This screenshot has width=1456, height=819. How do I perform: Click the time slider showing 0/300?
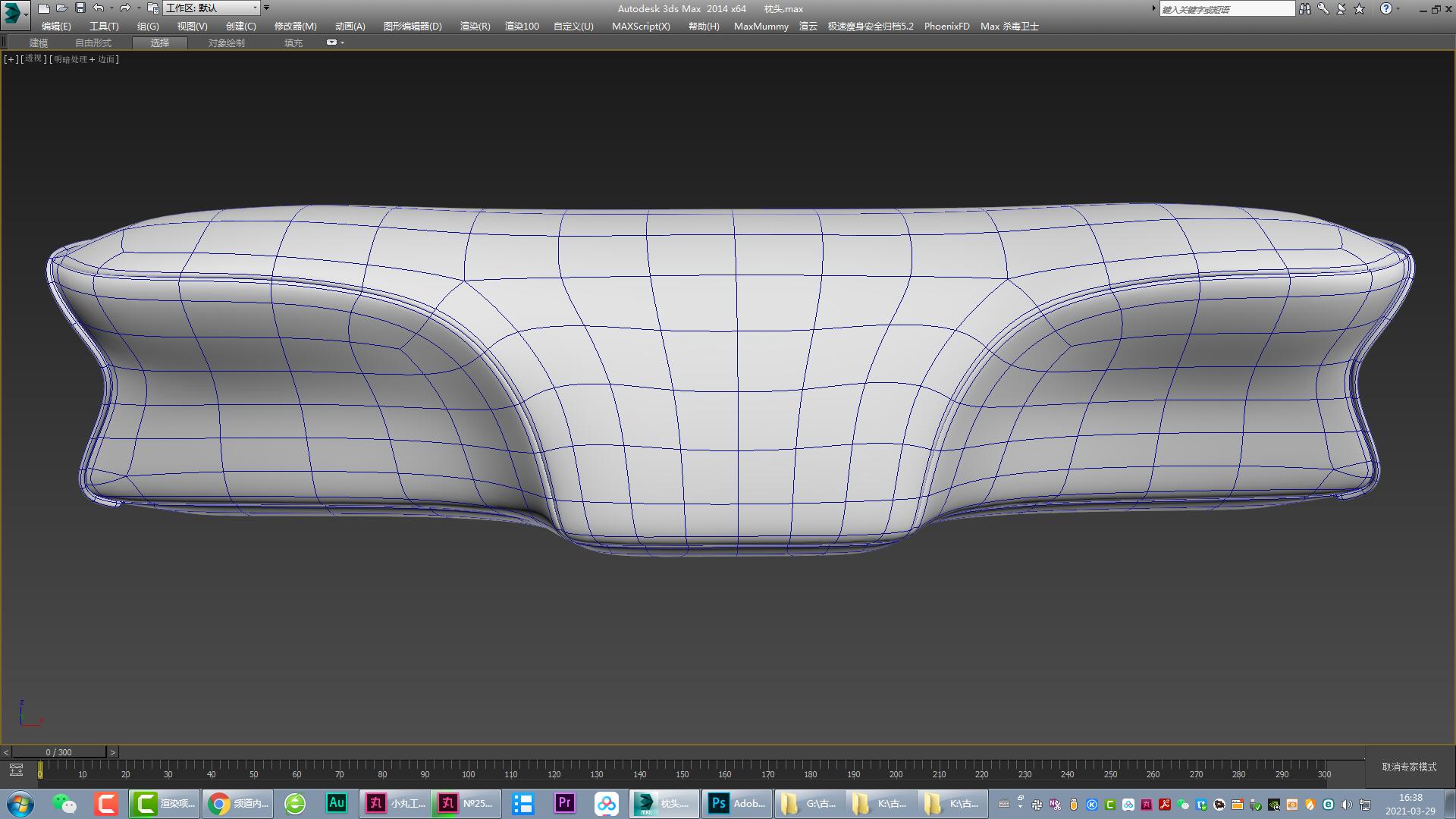pyautogui.click(x=58, y=752)
